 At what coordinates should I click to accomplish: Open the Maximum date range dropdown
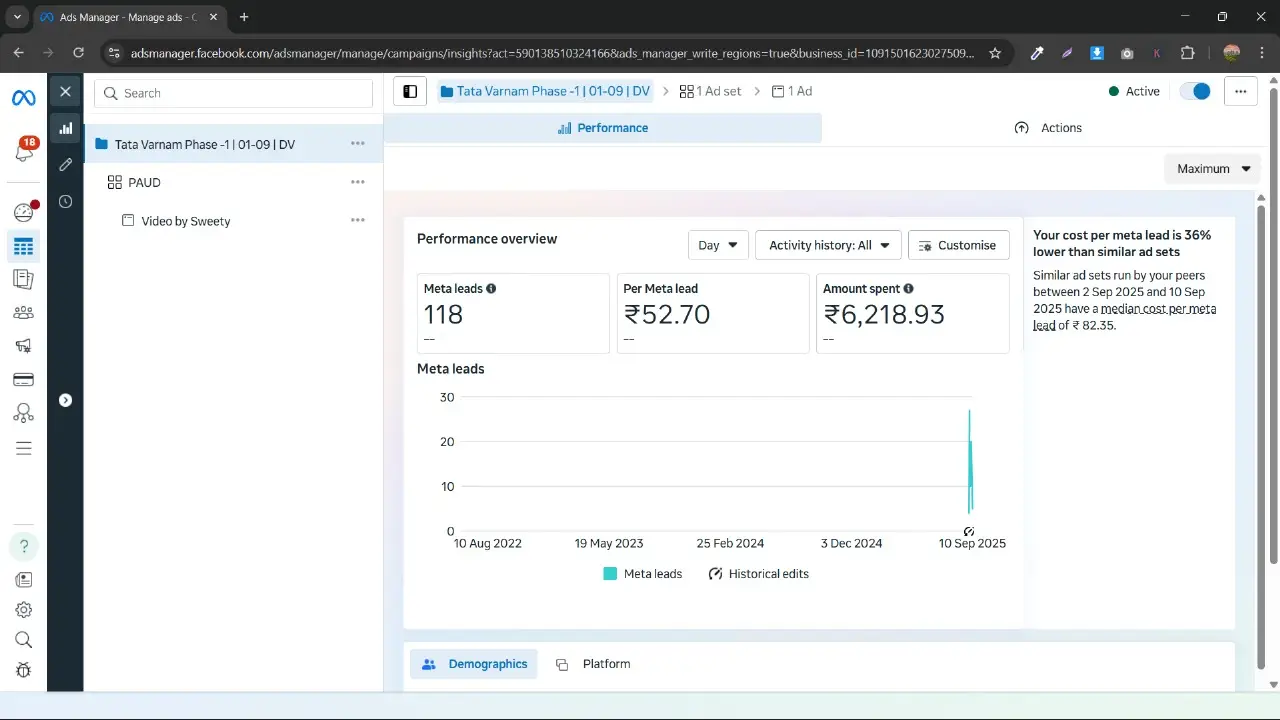pos(1213,169)
